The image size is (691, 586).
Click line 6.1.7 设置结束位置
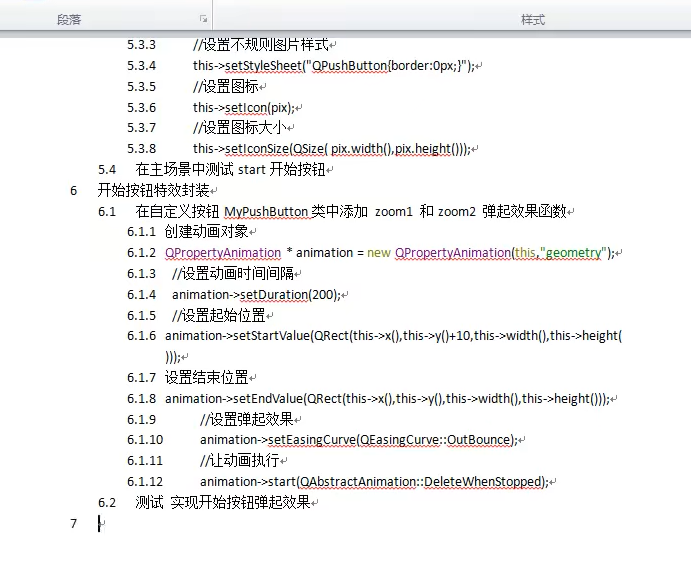pyautogui.click(x=206, y=378)
